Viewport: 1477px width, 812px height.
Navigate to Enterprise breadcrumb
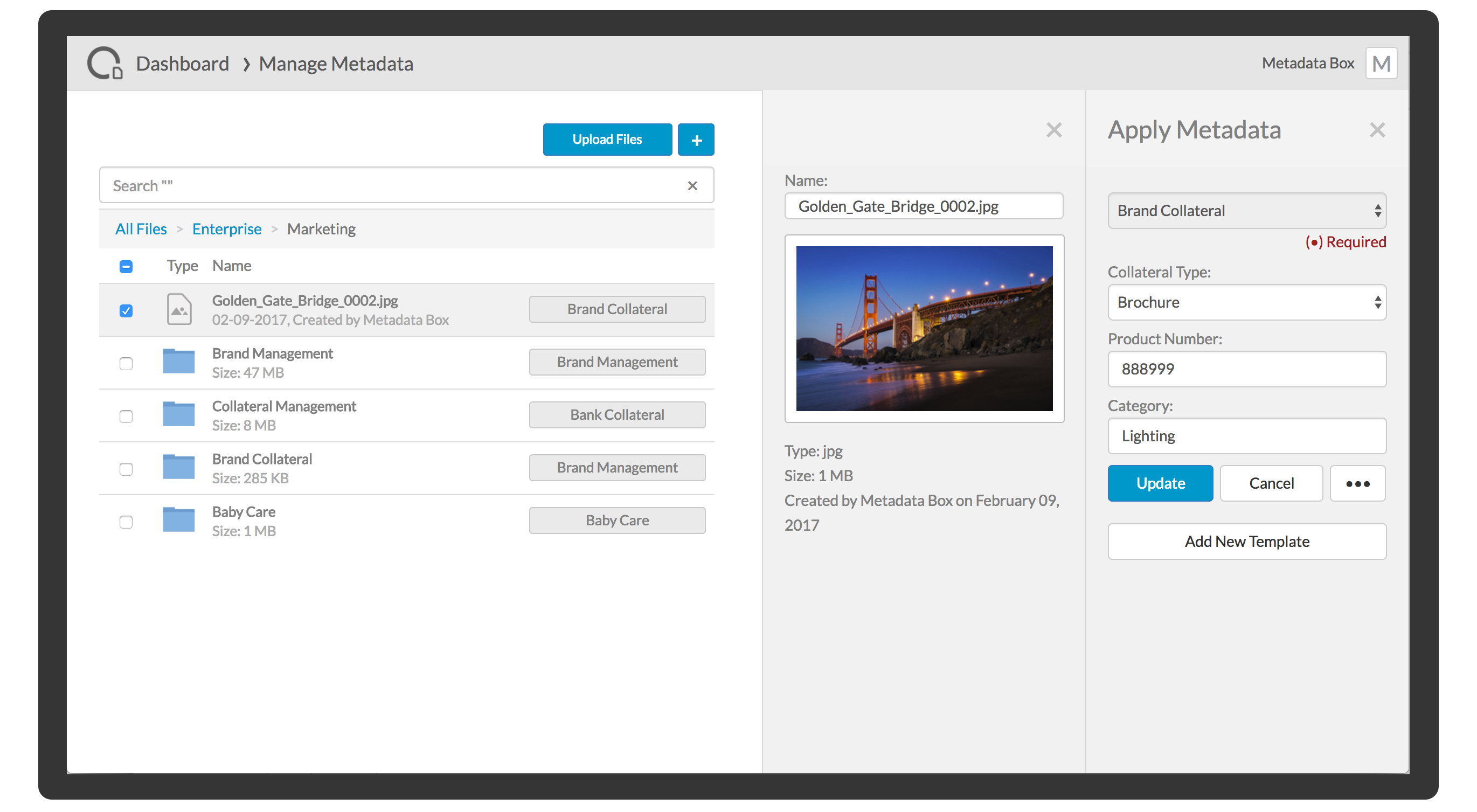(226, 229)
